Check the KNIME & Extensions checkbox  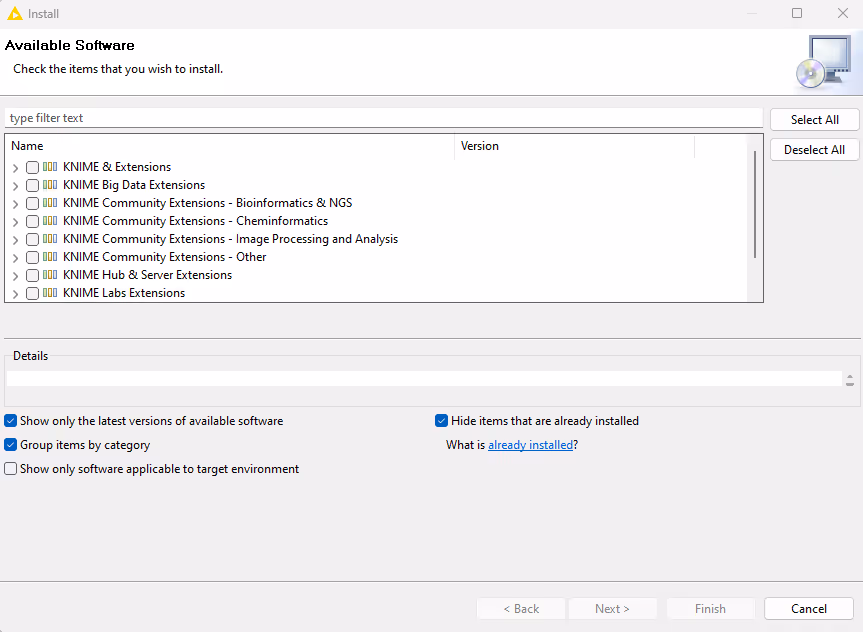pyautogui.click(x=33, y=167)
